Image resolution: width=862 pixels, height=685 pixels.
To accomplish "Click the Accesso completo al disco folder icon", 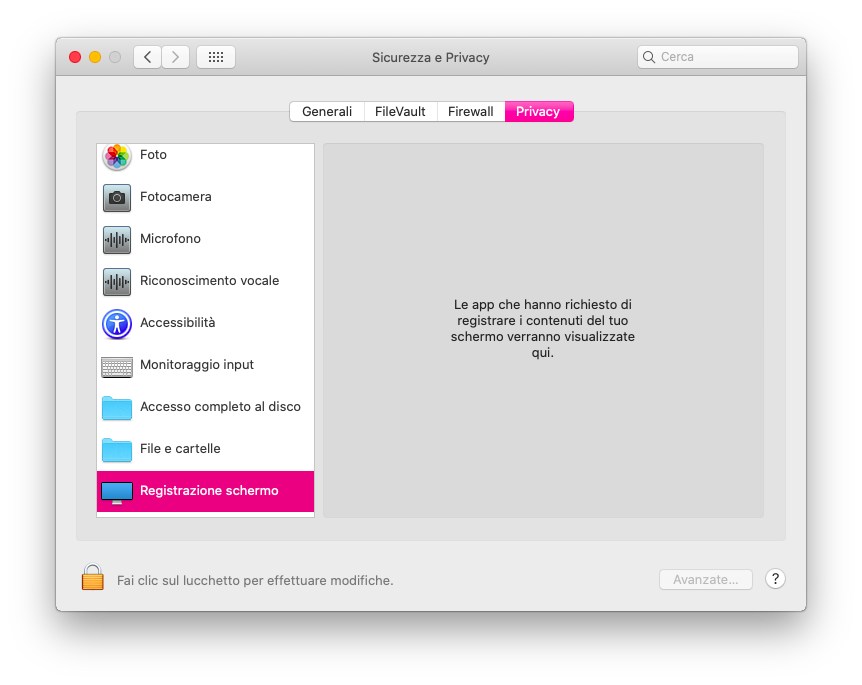I will (117, 408).
